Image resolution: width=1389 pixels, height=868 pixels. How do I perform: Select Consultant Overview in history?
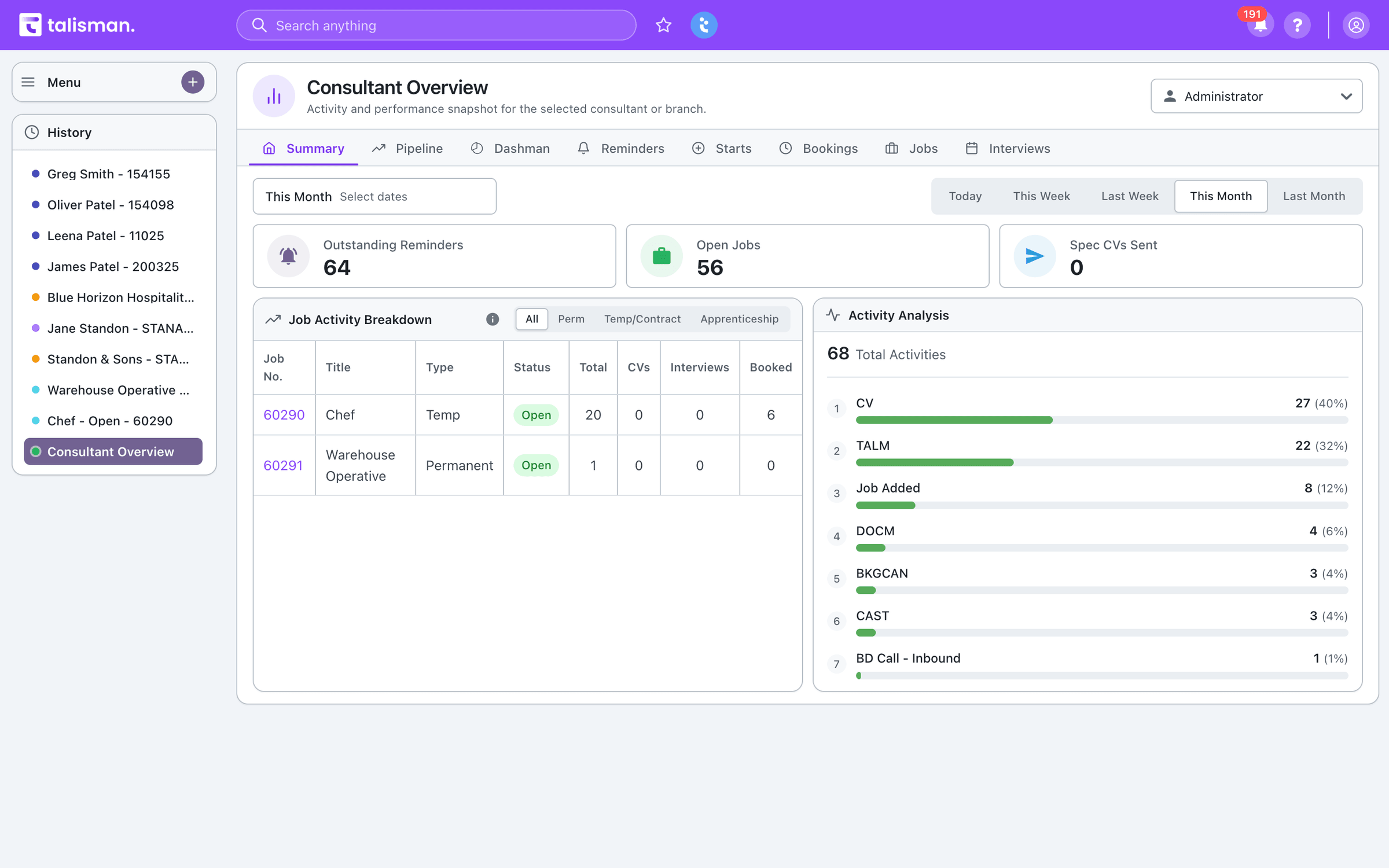pyautogui.click(x=113, y=451)
